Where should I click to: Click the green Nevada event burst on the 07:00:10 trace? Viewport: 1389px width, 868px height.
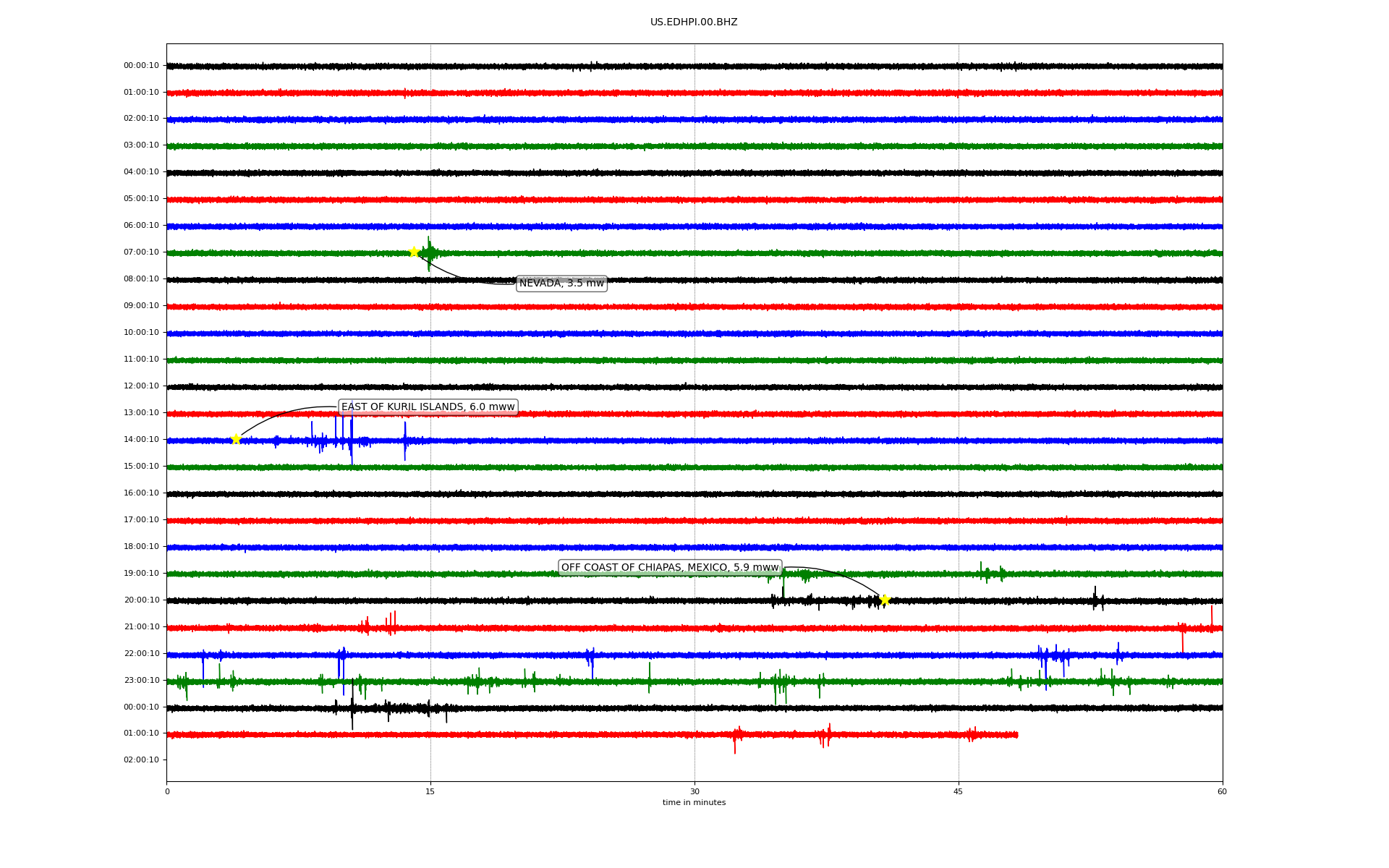[x=429, y=253]
